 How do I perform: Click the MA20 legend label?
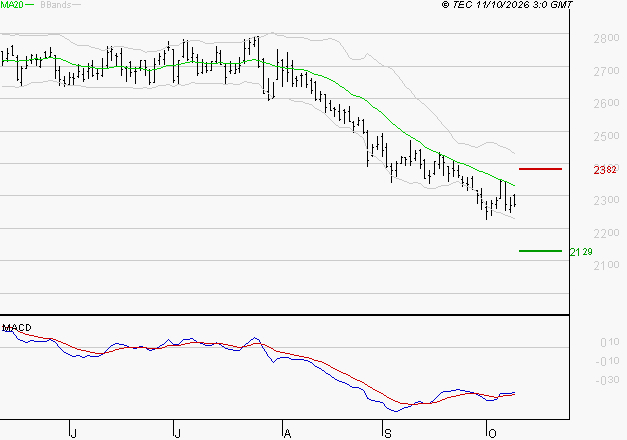(12, 5)
